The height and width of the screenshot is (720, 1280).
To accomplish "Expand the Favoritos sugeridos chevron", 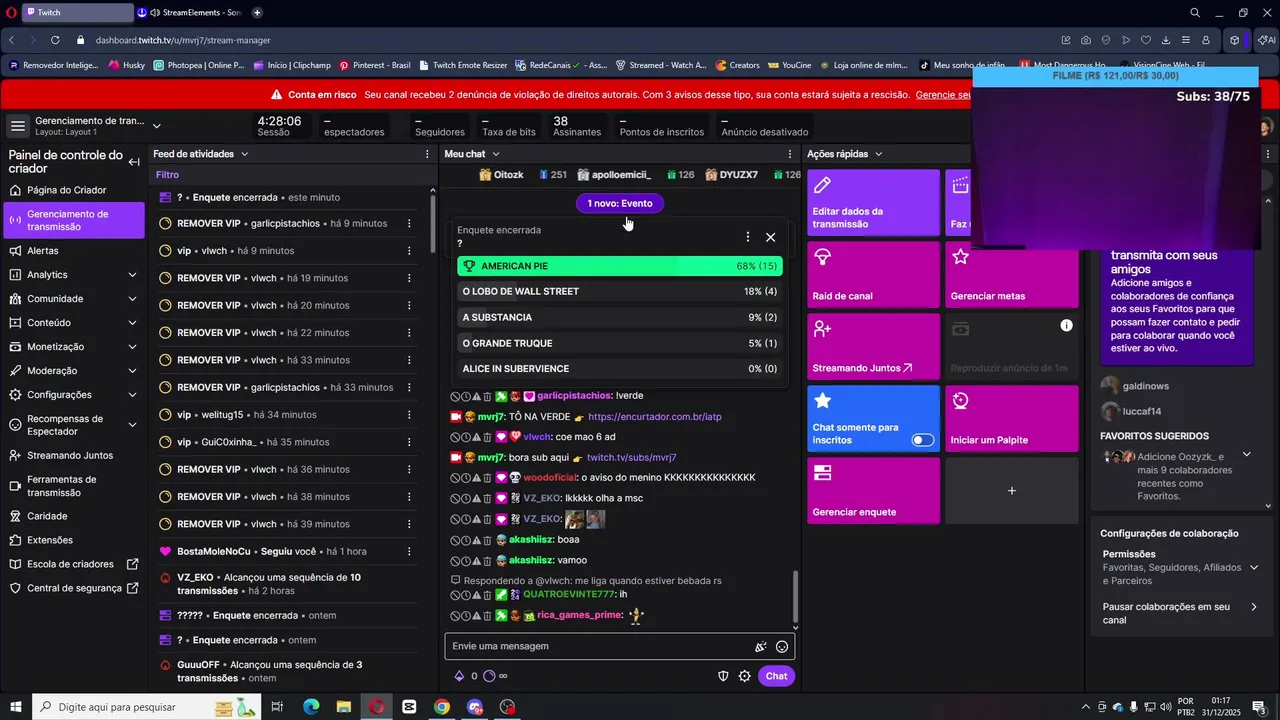I will coord(1246,455).
